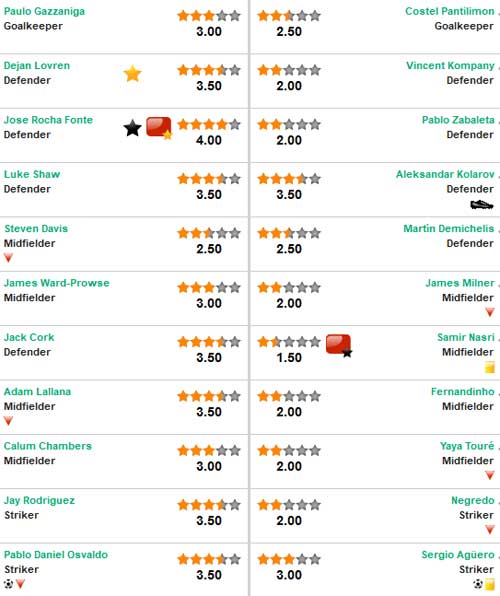Click the football goal icon under Pablo Daniel Osvaldo

[x=8, y=583]
